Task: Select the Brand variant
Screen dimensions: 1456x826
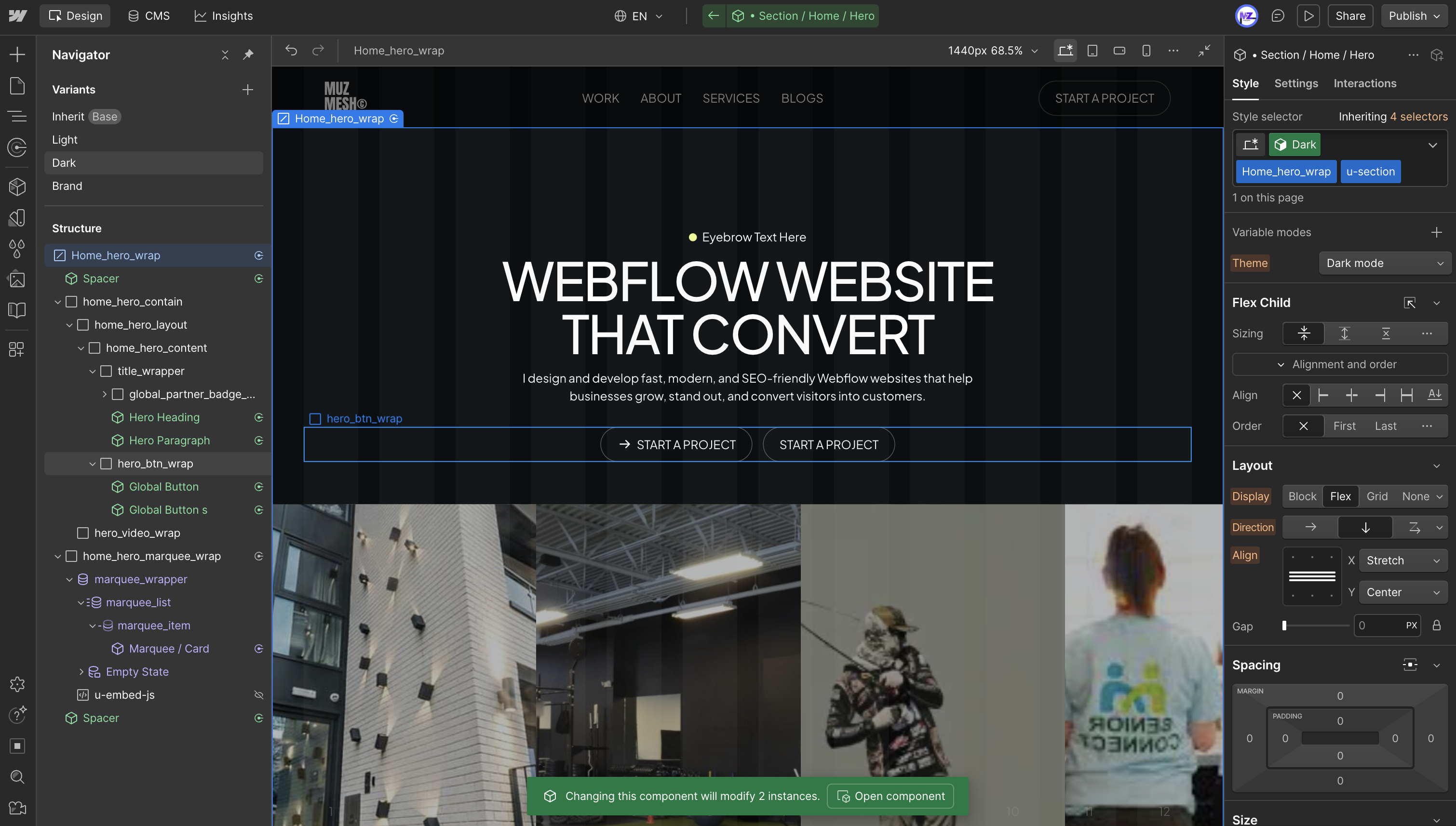Action: [153, 186]
